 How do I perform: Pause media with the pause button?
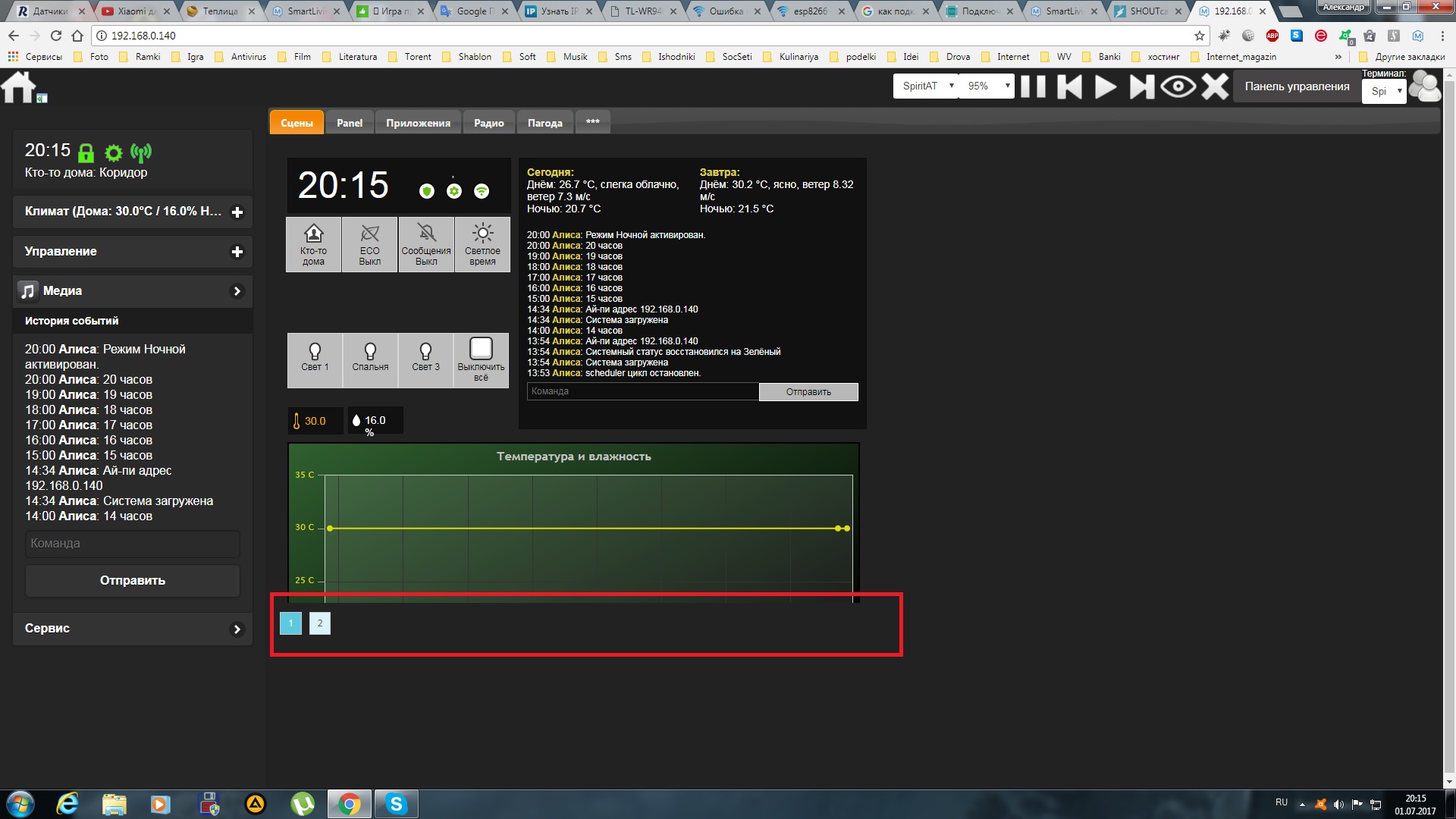pyautogui.click(x=1033, y=86)
